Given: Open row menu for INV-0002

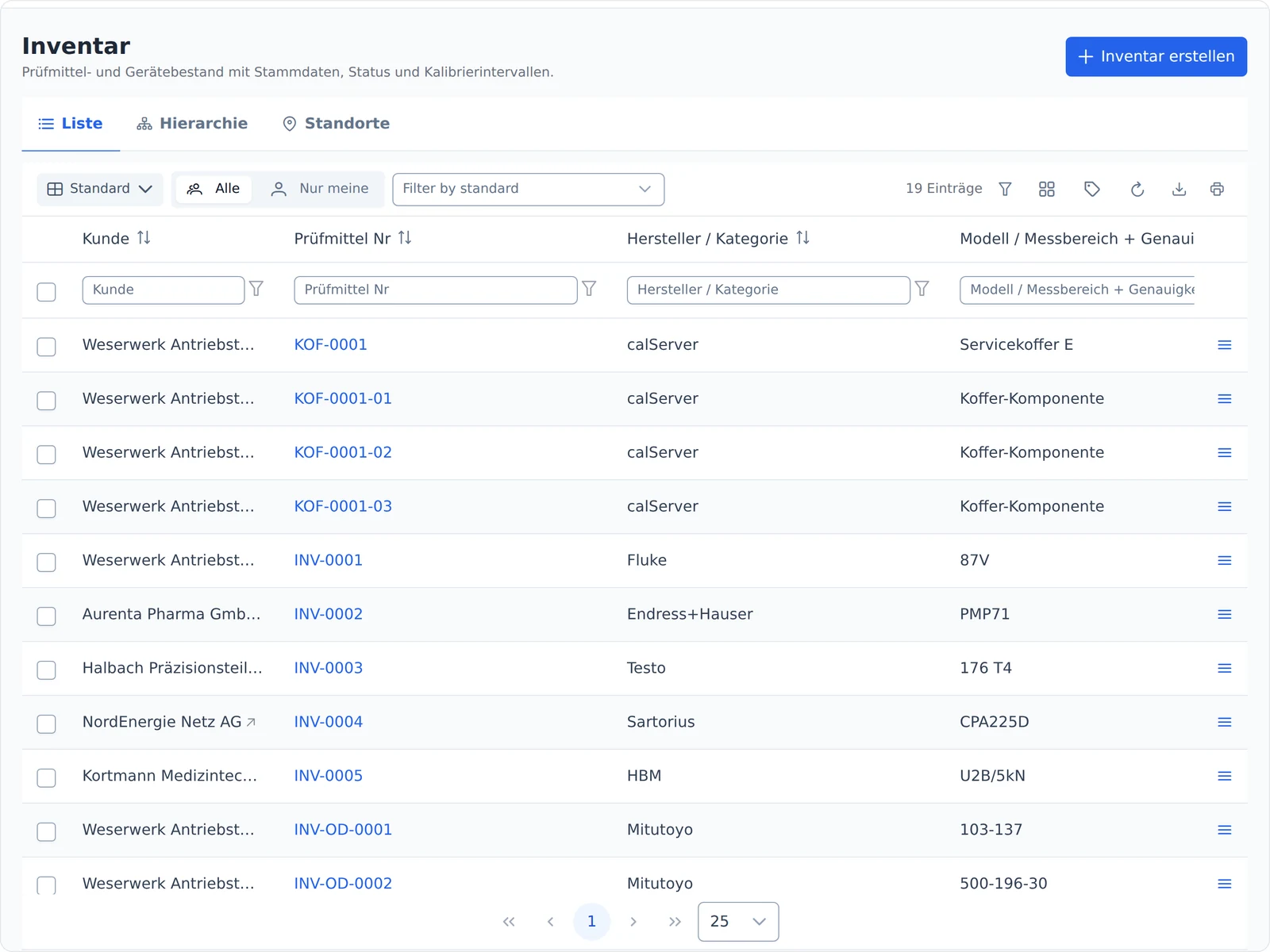Looking at the screenshot, I should (1225, 615).
